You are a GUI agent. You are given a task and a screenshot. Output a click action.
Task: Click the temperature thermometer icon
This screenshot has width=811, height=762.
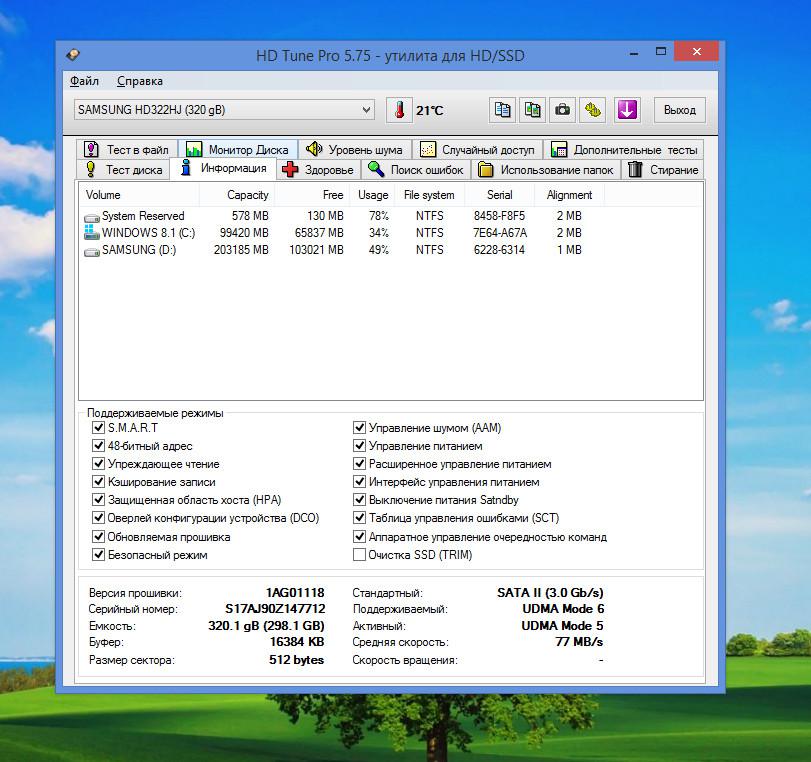pos(399,110)
